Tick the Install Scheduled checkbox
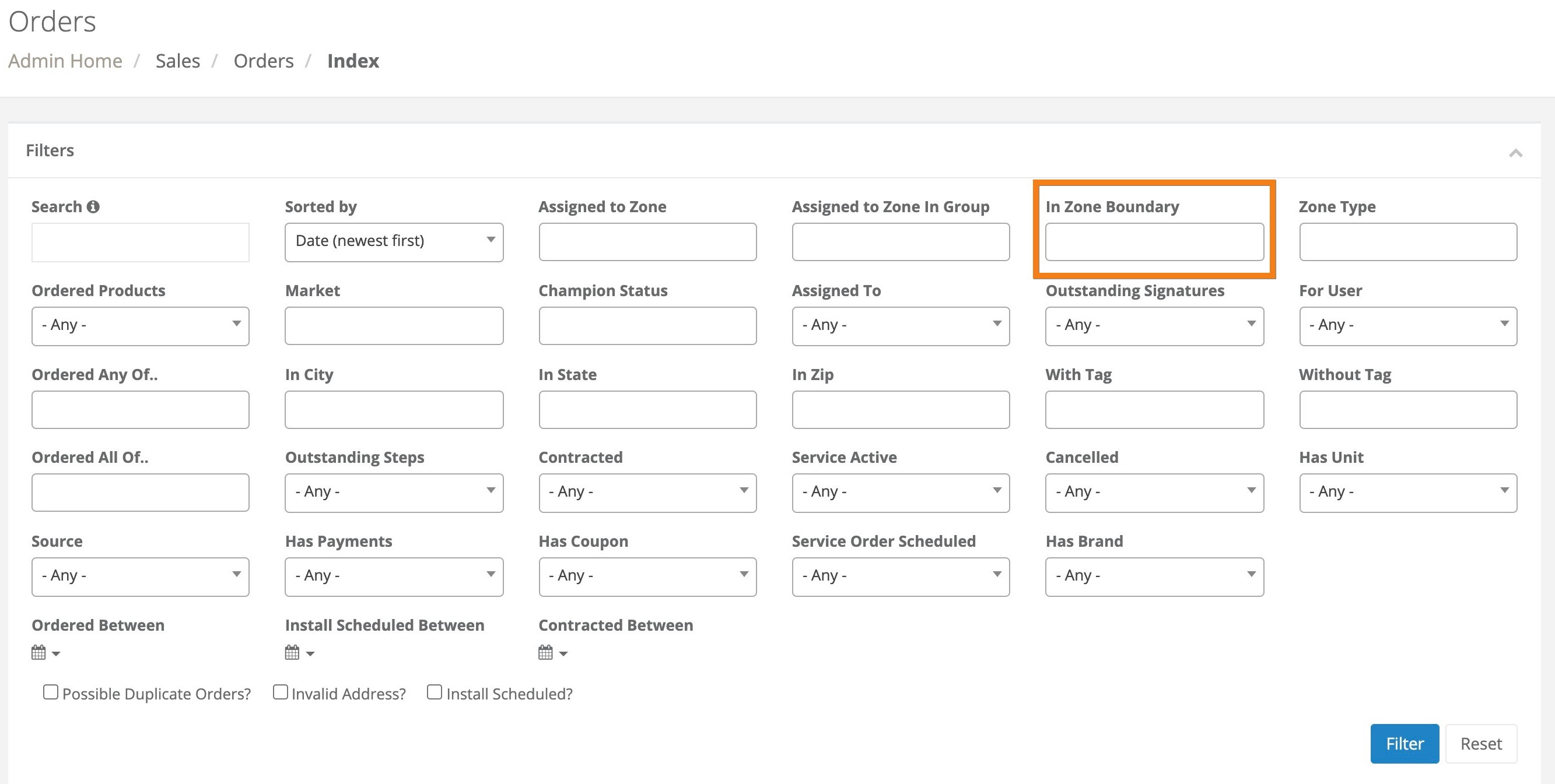Screen dimensions: 1555x784 (x=435, y=692)
